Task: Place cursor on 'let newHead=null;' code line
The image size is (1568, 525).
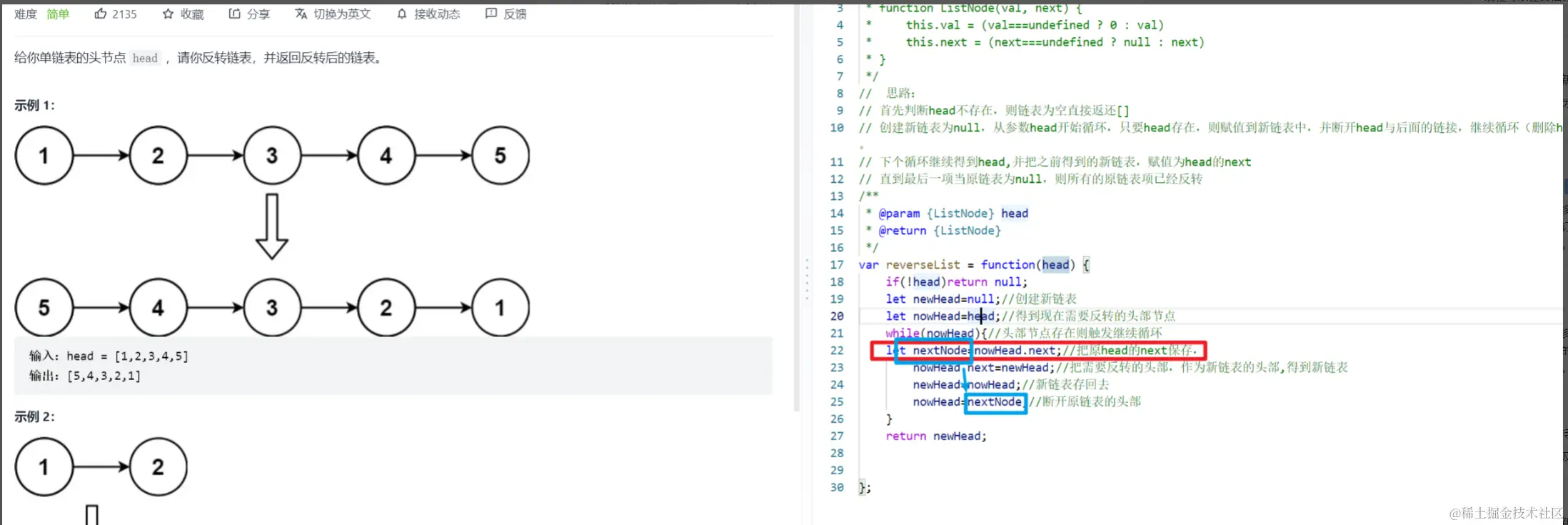Action: pos(981,299)
